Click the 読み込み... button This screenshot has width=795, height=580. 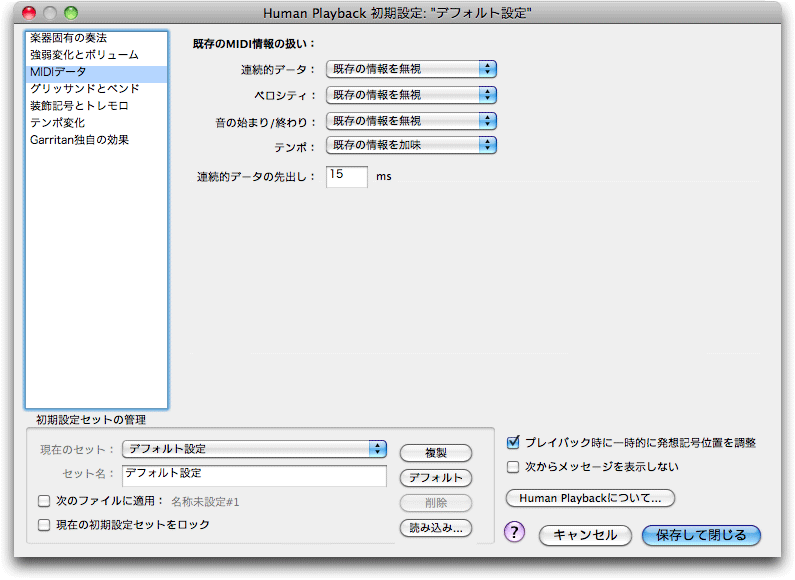coord(436,528)
